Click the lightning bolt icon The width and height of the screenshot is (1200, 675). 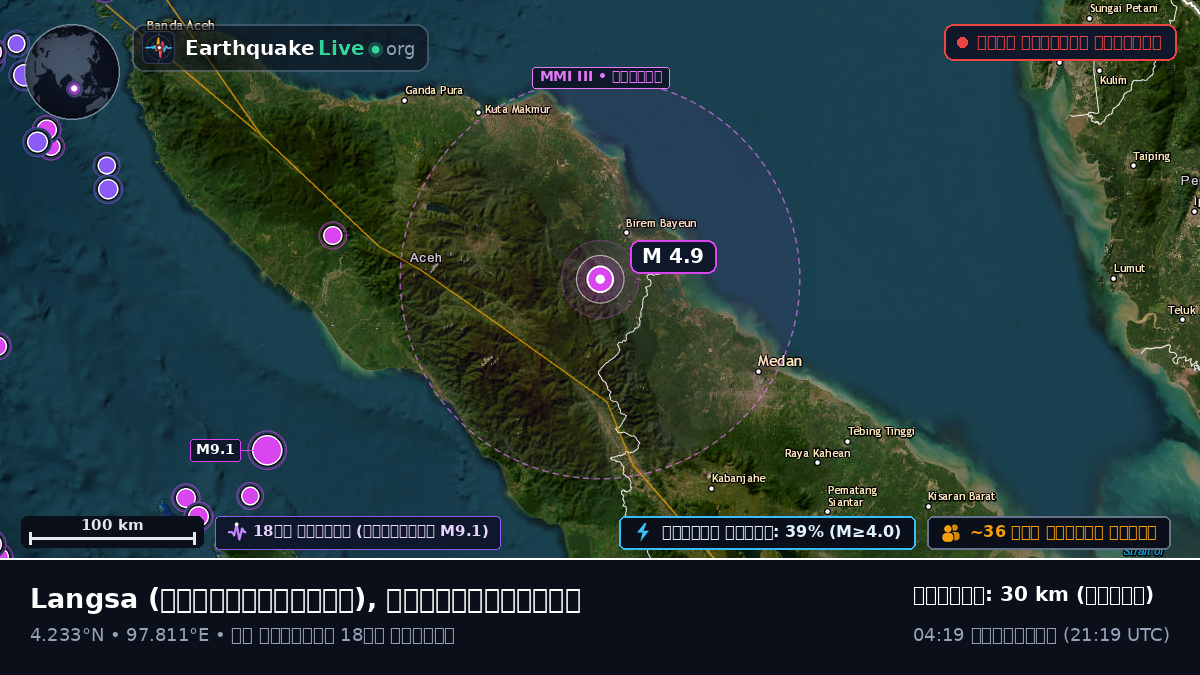coord(643,532)
